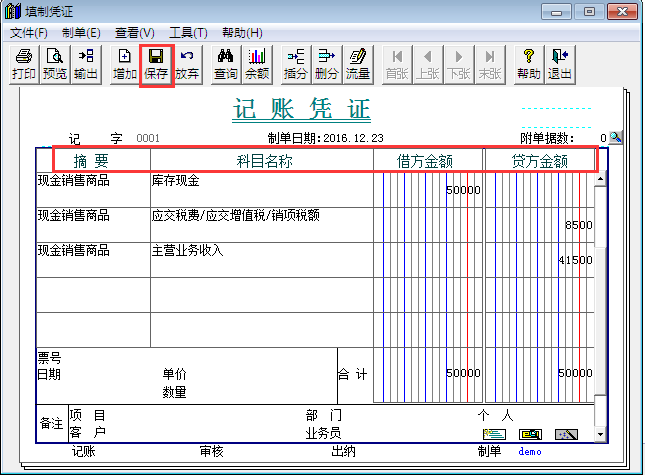Click summary 现金销售商品 in 主营业务收入 row
The width and height of the screenshot is (645, 475).
click(93, 260)
